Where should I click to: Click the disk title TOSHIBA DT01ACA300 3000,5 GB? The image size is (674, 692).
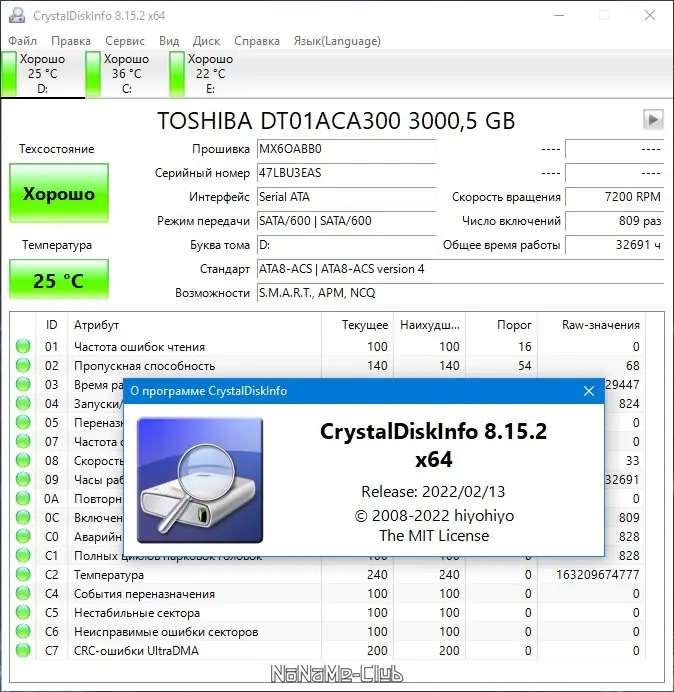336,120
